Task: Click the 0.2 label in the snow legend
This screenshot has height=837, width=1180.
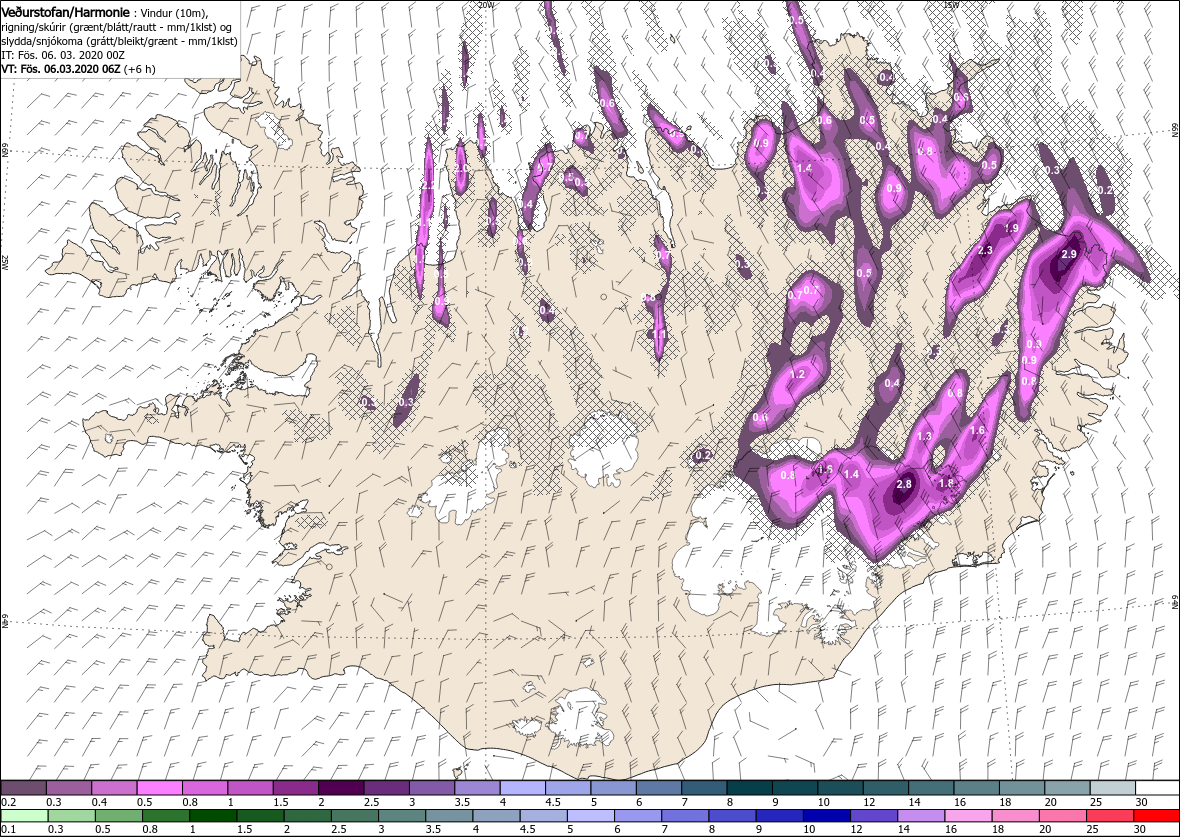Action: (x=8, y=802)
